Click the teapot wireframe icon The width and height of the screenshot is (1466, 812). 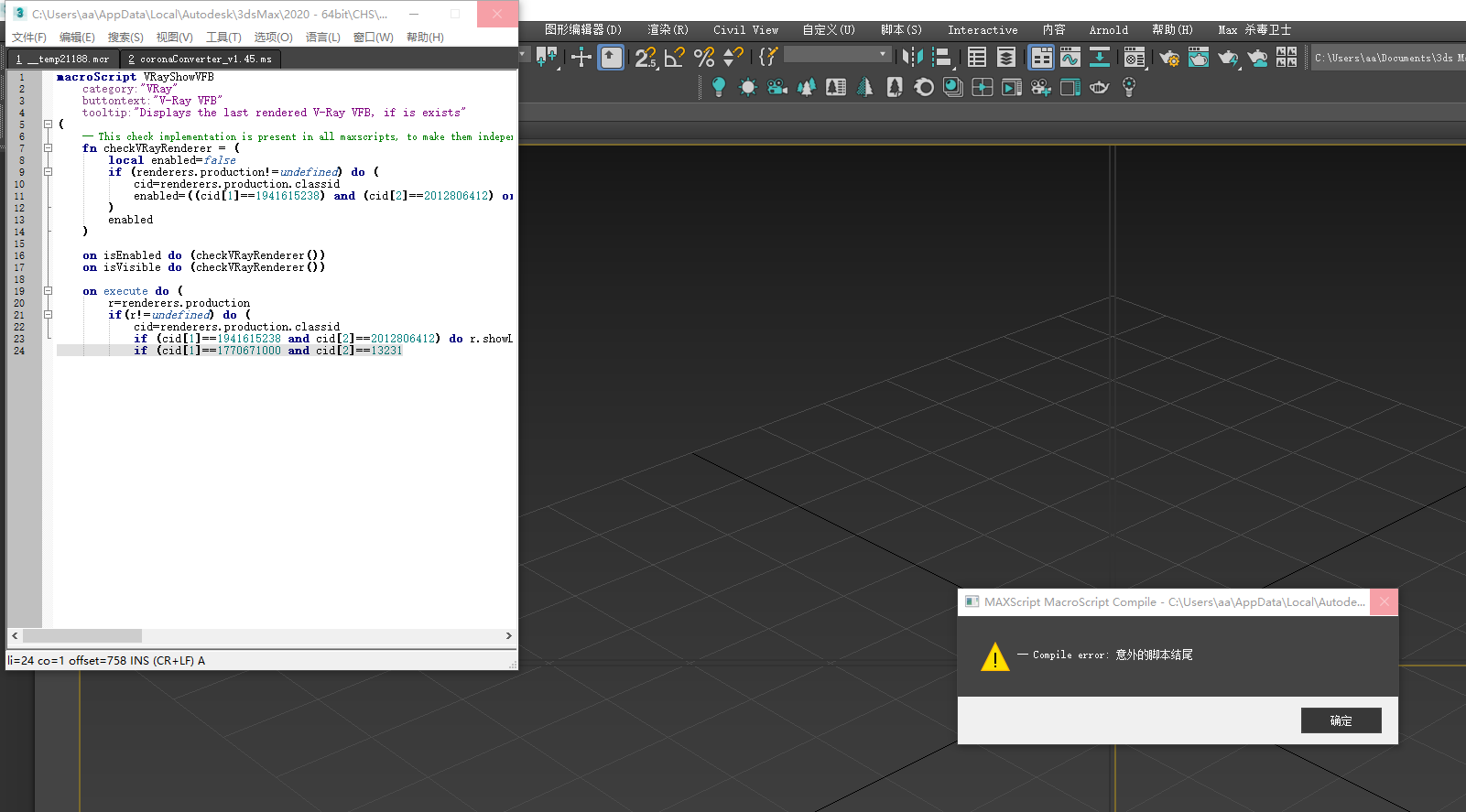coord(1100,87)
